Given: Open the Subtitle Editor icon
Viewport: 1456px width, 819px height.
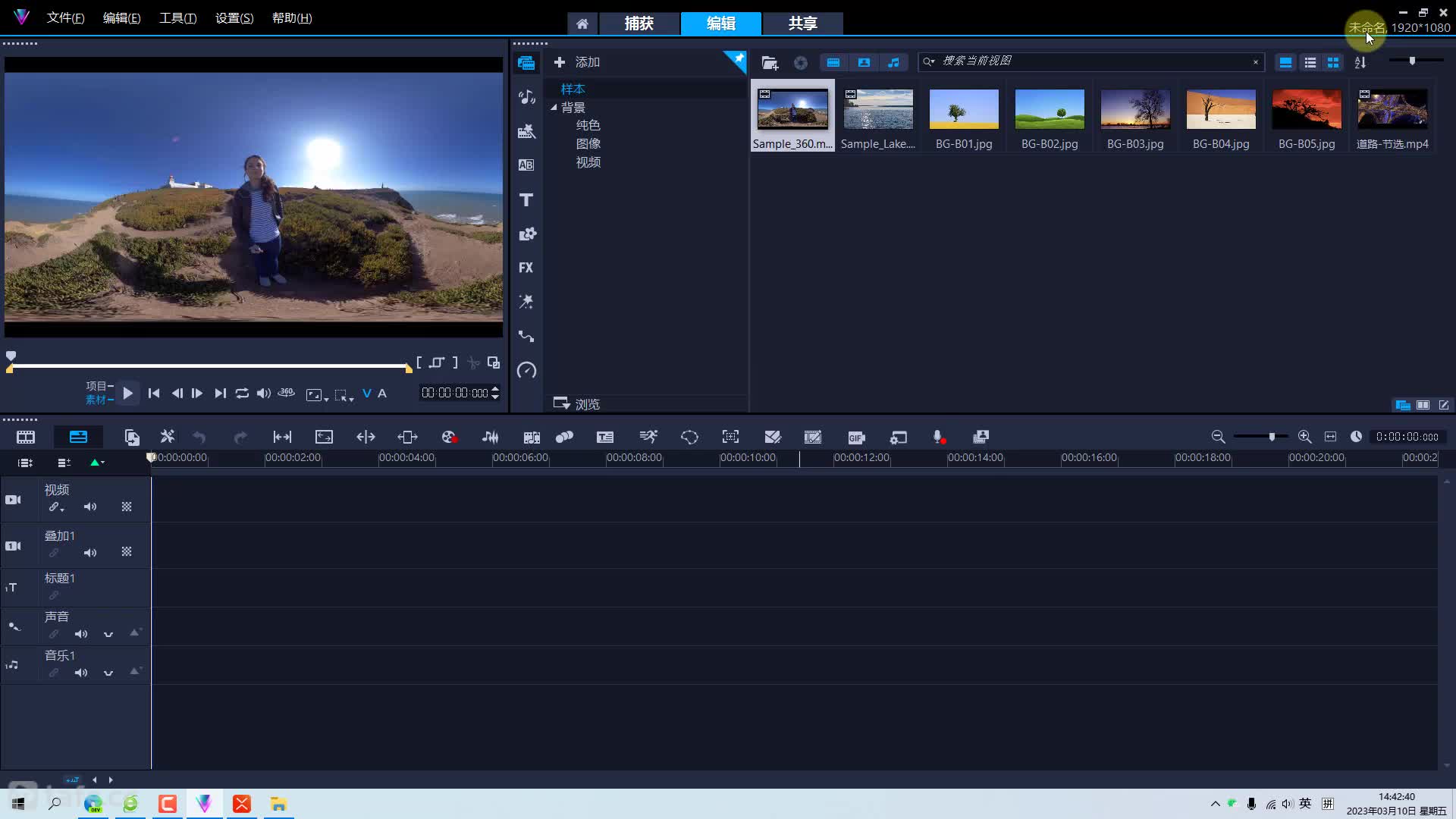Looking at the screenshot, I should point(605,438).
